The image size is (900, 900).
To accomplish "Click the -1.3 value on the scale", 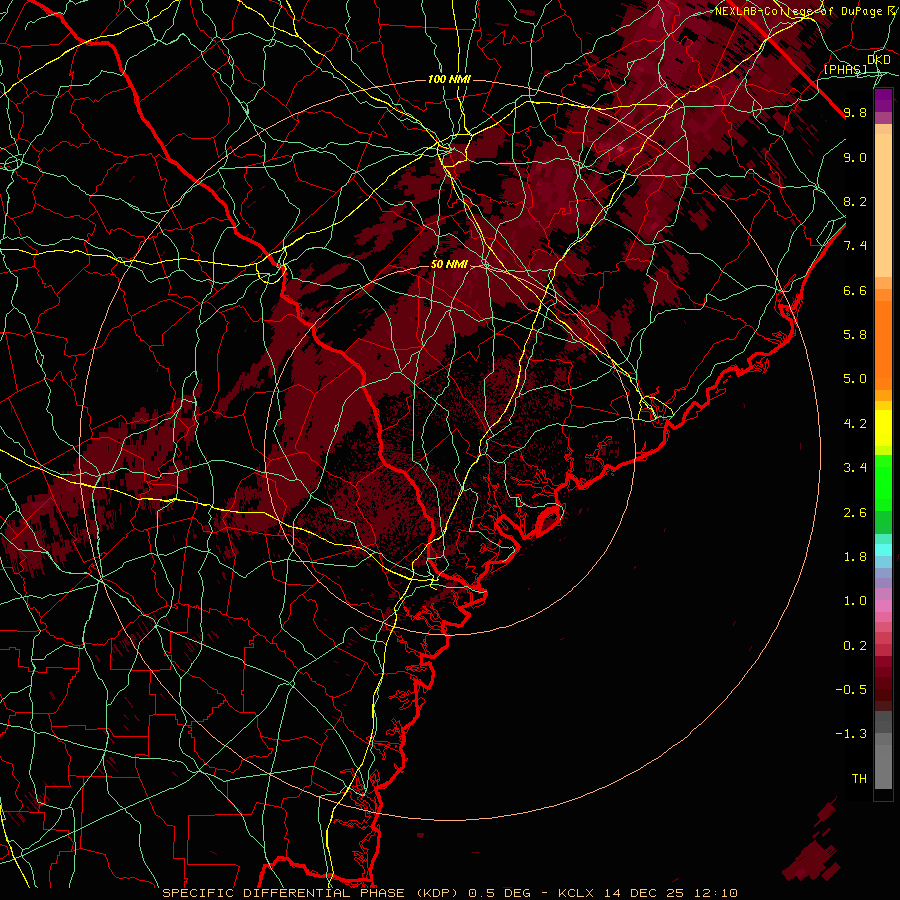I will [851, 734].
